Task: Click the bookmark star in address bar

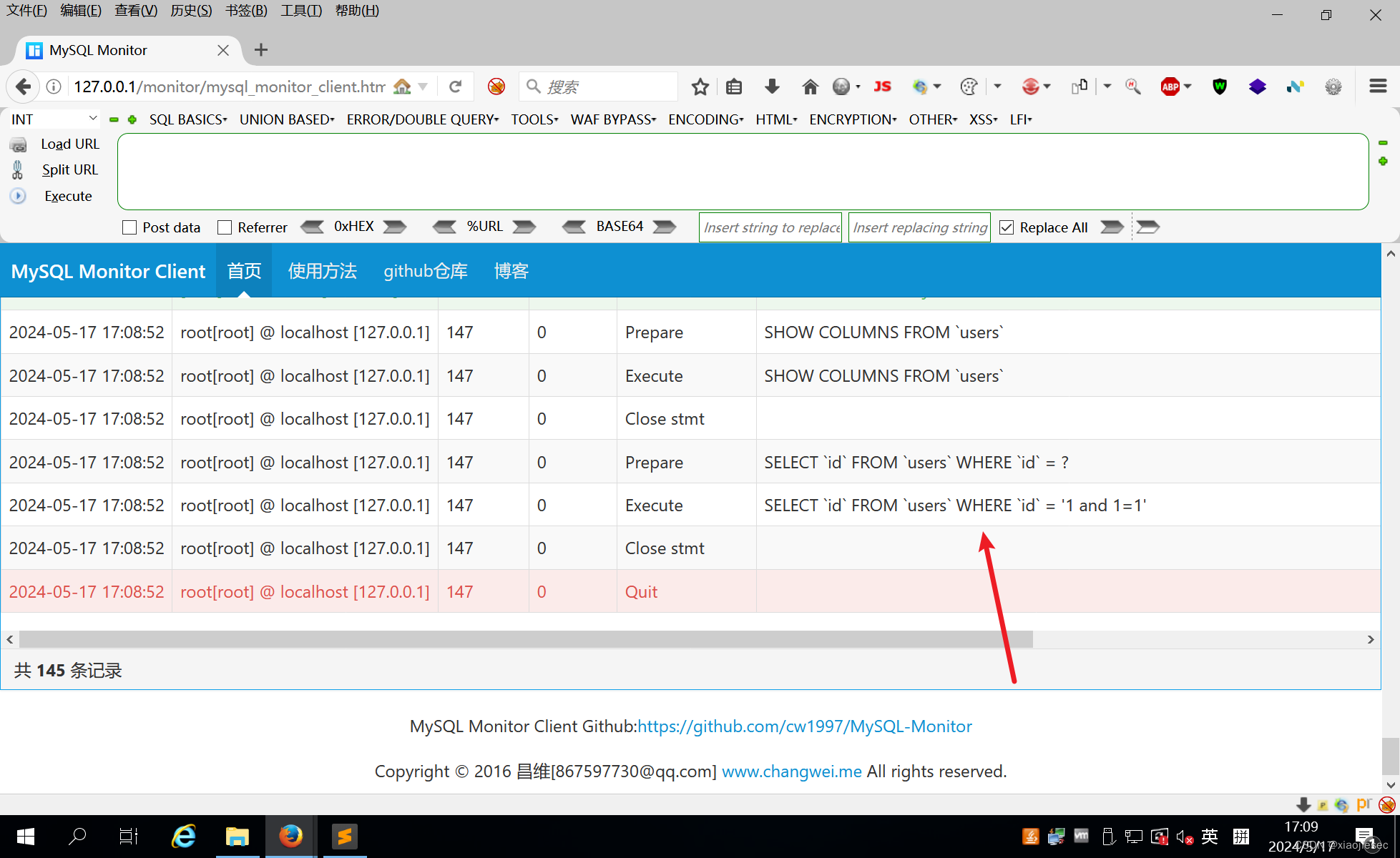Action: pos(700,86)
